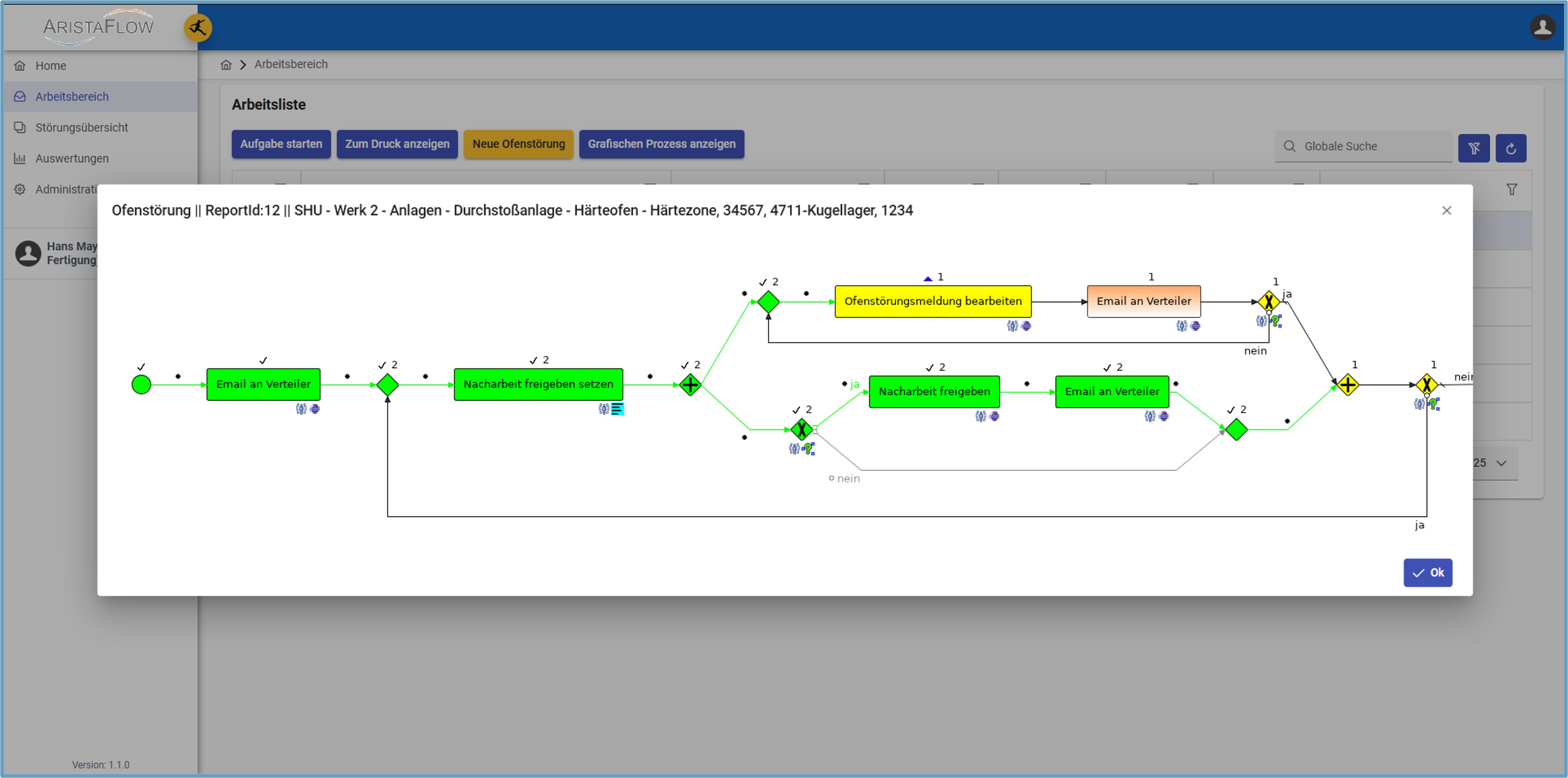Screen dimensions: 1568x778
Task: Click the refresh worklist icon button
Action: (x=1510, y=148)
